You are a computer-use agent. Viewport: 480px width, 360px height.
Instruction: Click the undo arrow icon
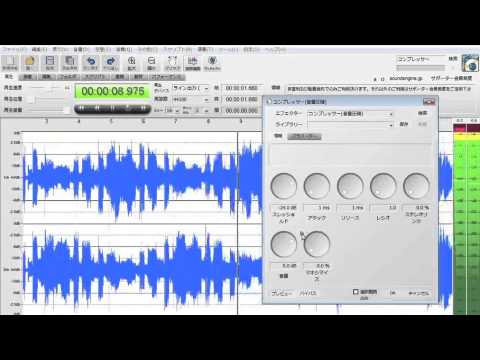click(x=90, y=63)
